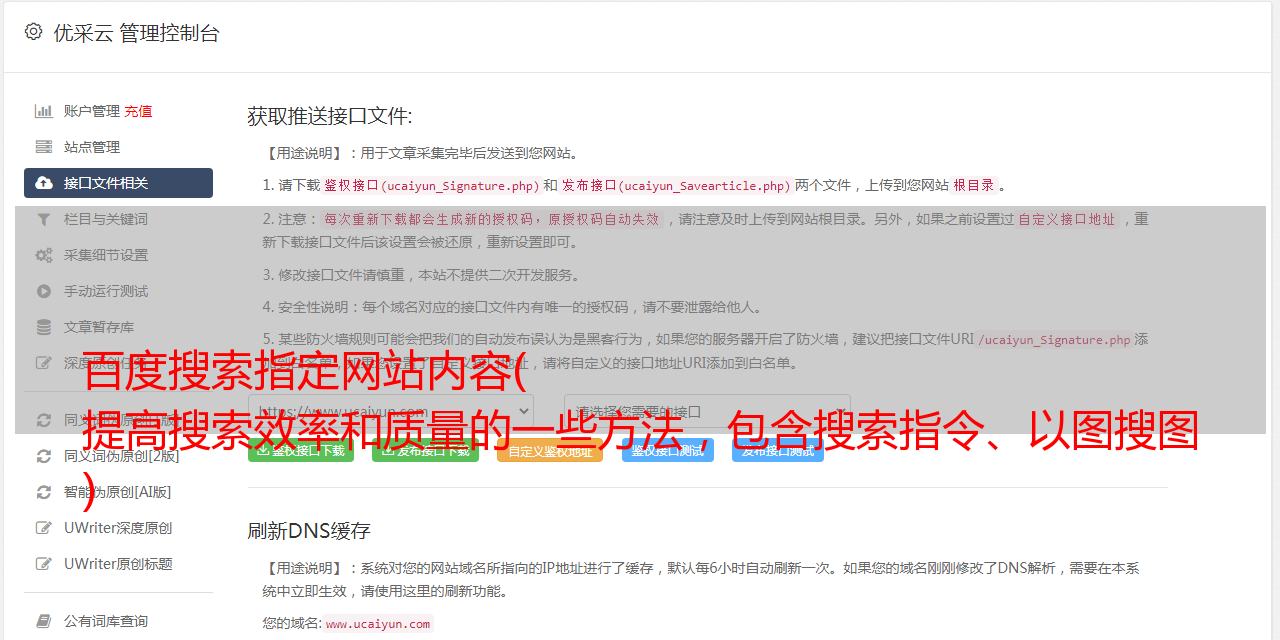Click the 优采云 管理控制台 header title
Image resolution: width=1280 pixels, height=640 pixels.
tap(136, 33)
